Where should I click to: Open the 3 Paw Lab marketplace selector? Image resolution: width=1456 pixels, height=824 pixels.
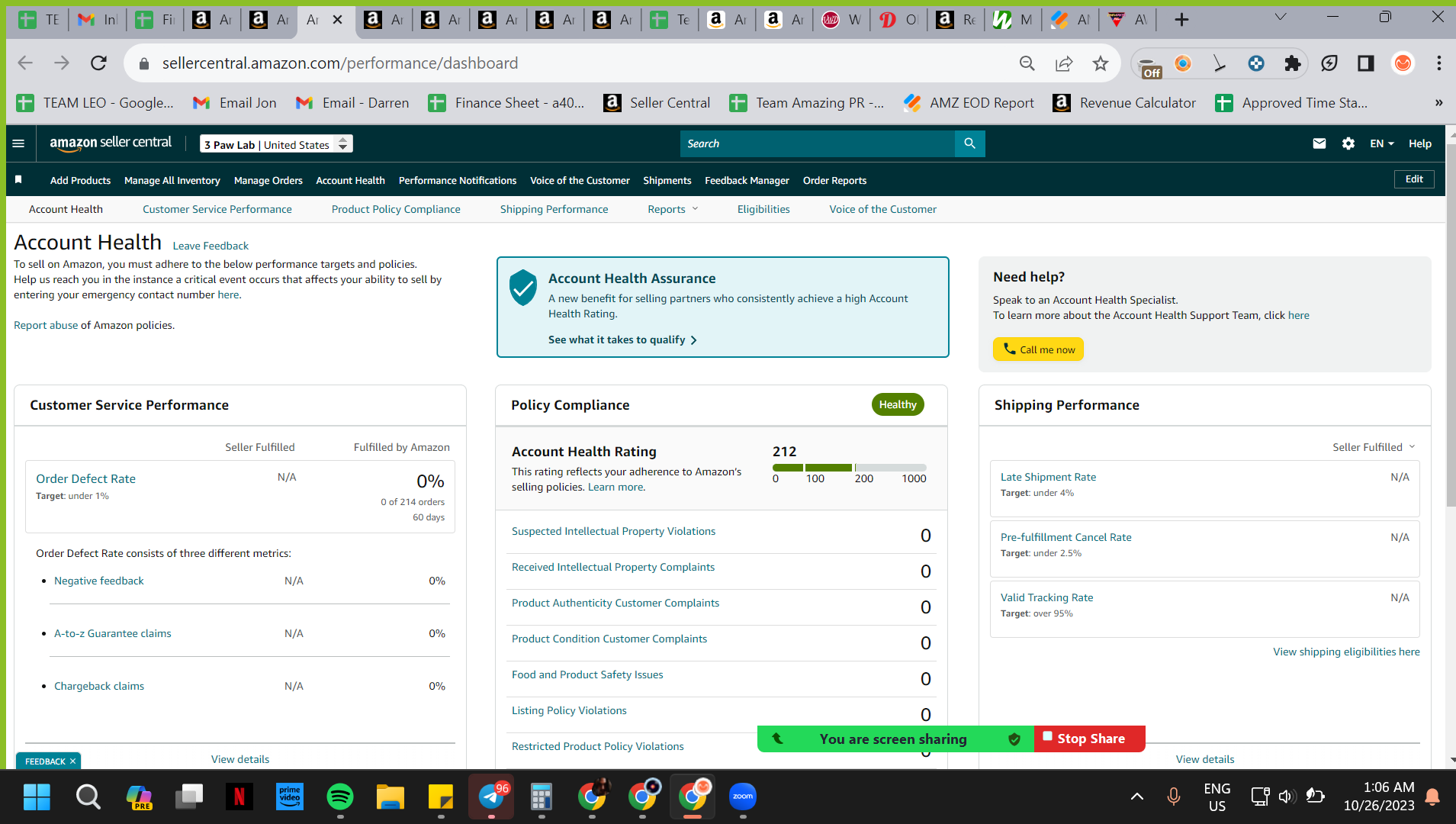tap(276, 144)
